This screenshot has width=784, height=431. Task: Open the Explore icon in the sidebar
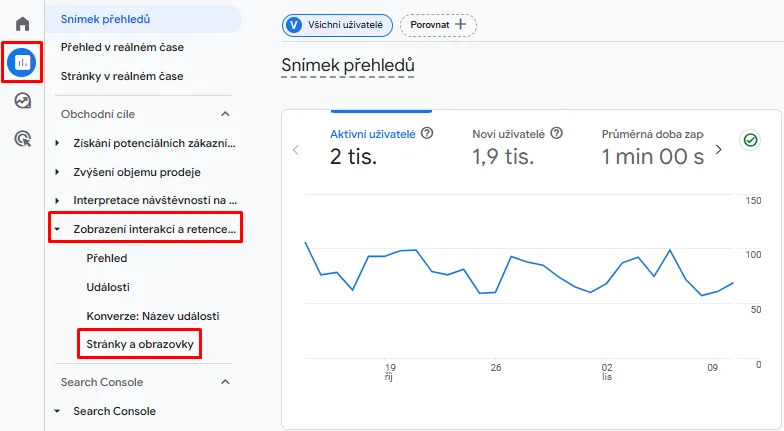point(22,100)
